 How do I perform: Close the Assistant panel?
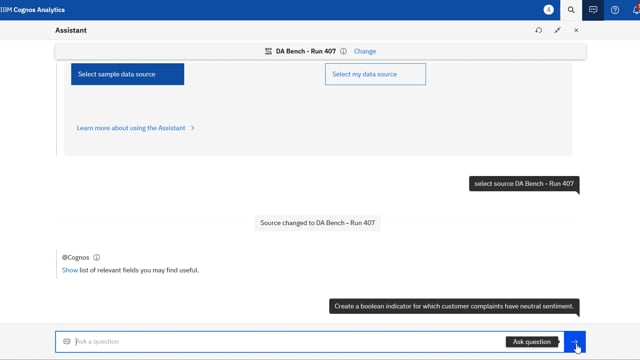point(576,30)
